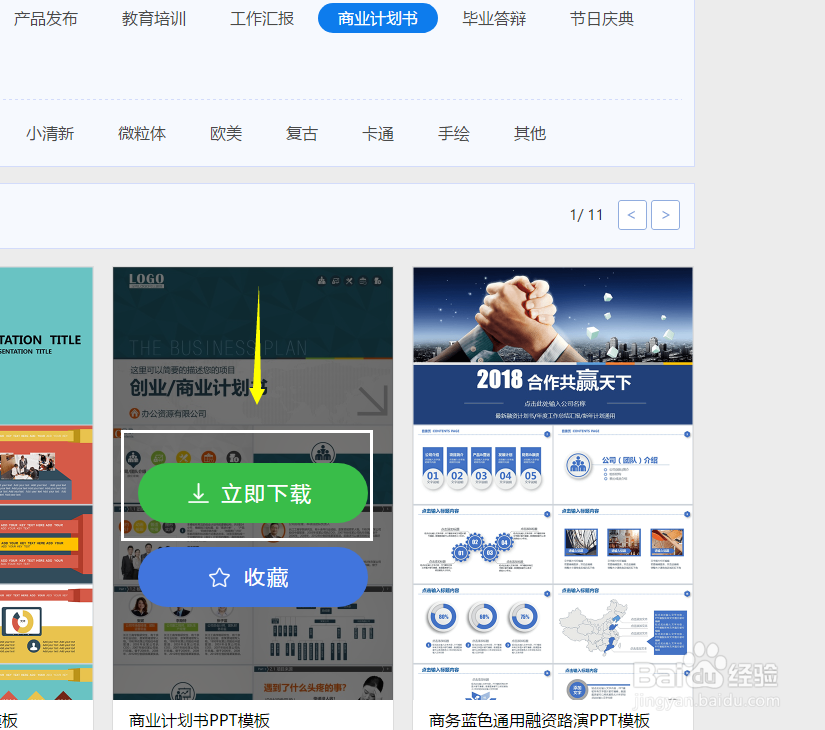Open the teal PRESENTATION TITLE template thumbnail

(x=46, y=484)
